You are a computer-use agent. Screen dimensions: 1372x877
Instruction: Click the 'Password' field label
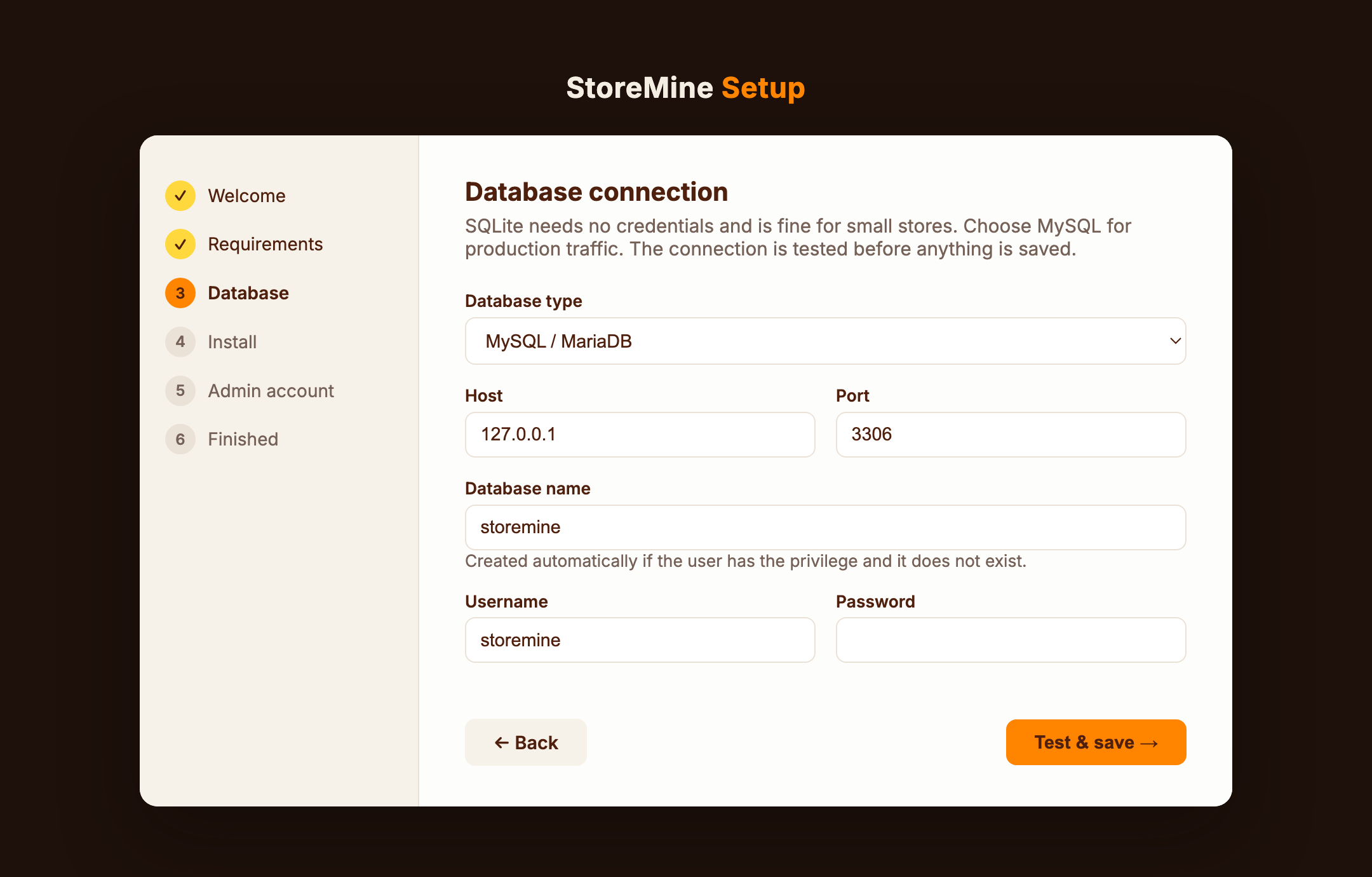[875, 601]
